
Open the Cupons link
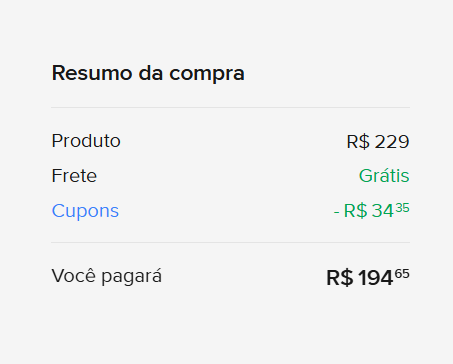tap(85, 211)
